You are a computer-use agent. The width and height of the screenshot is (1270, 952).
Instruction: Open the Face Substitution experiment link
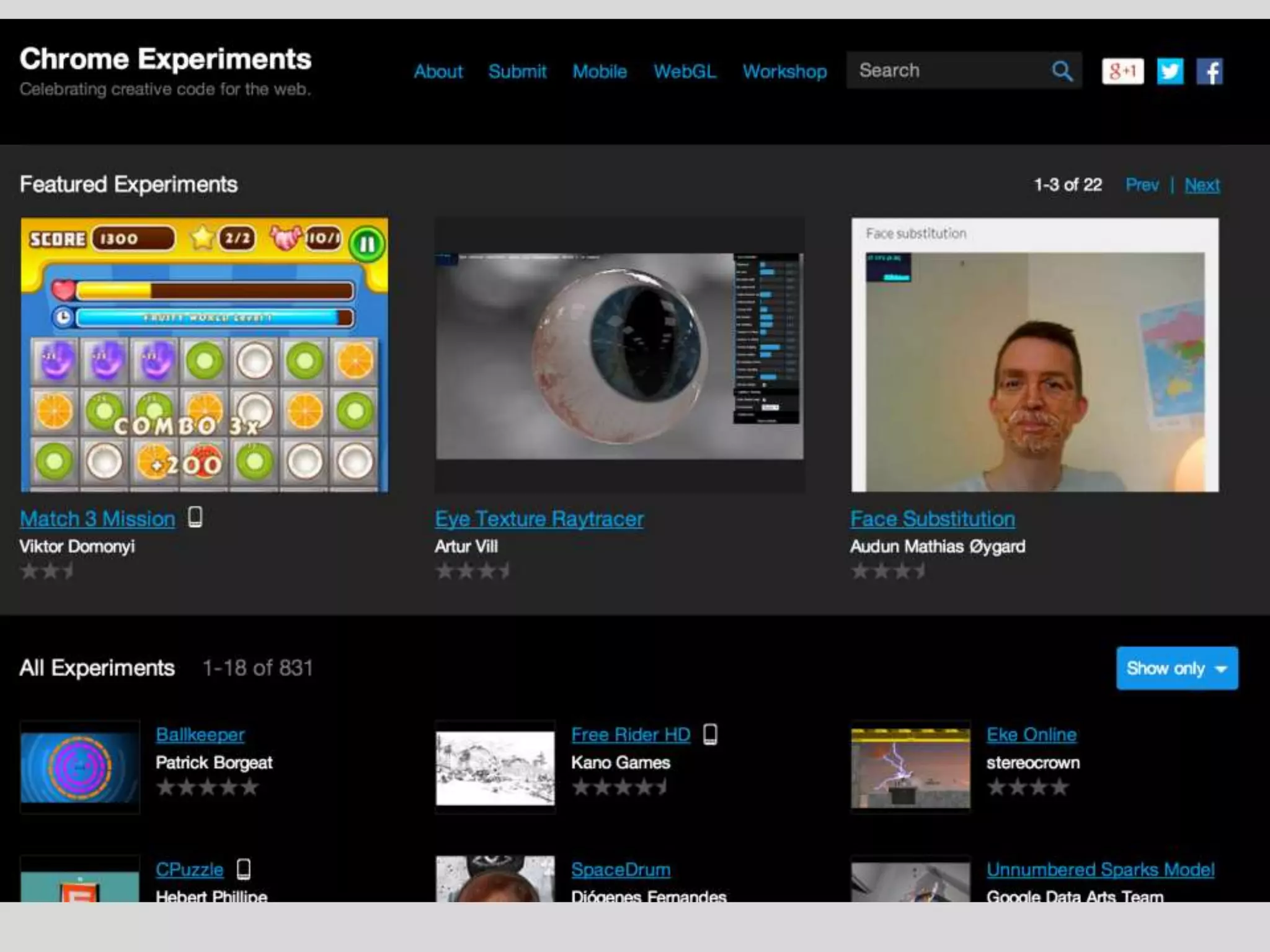(932, 519)
